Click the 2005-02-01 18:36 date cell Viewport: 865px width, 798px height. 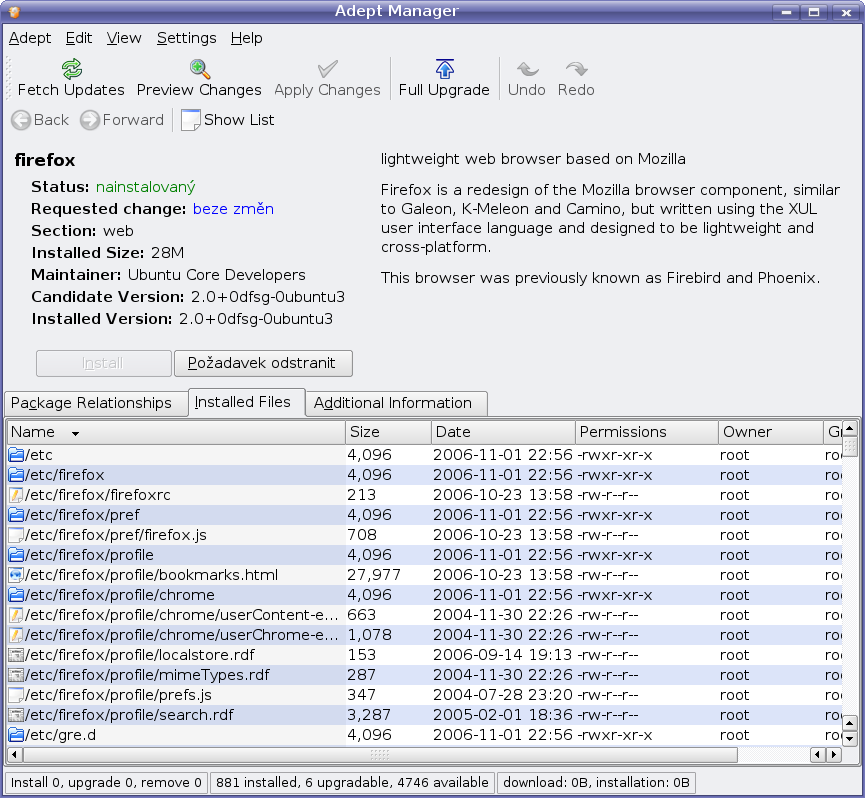click(503, 715)
